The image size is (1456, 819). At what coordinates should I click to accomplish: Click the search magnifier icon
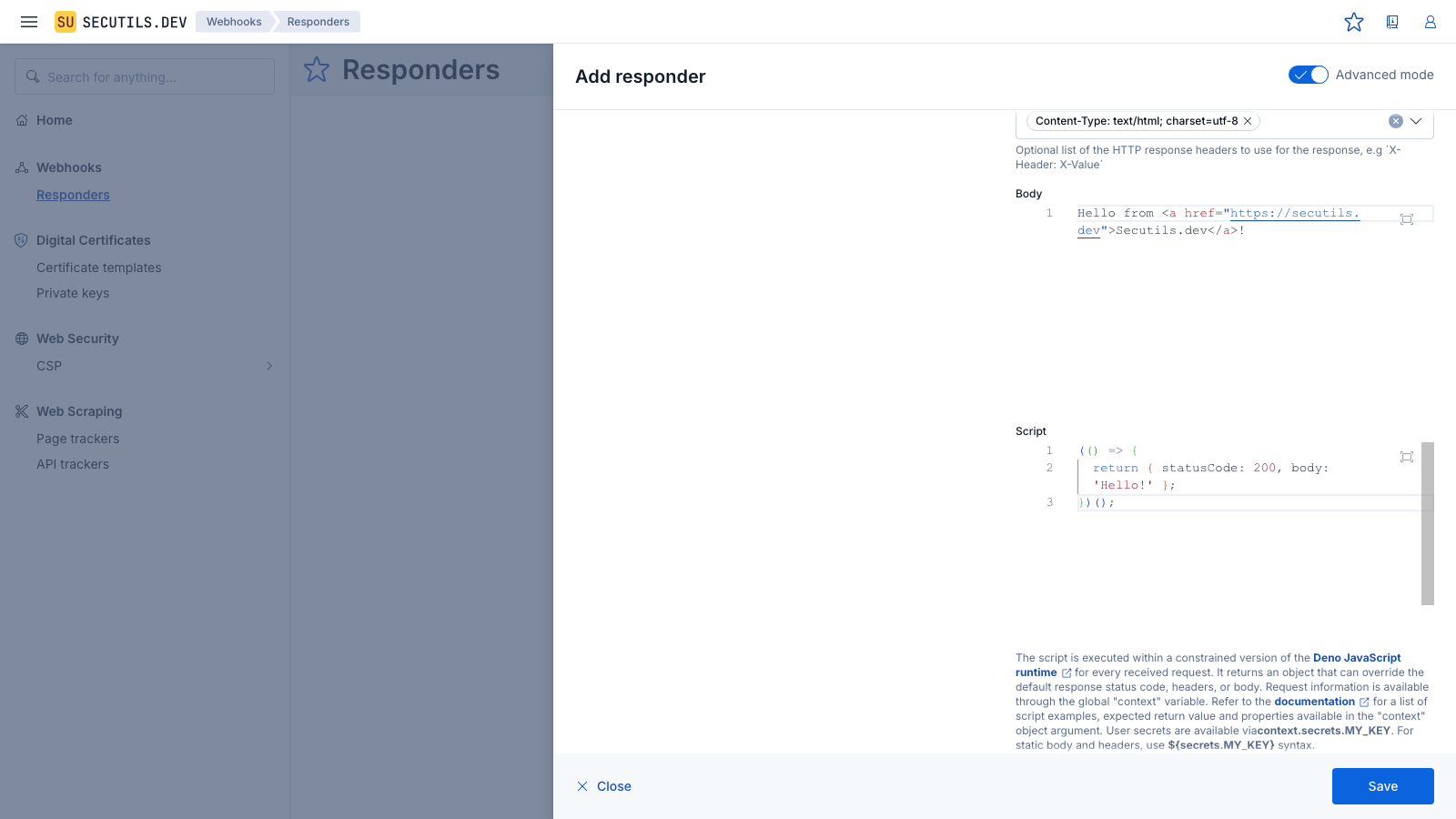[x=33, y=76]
